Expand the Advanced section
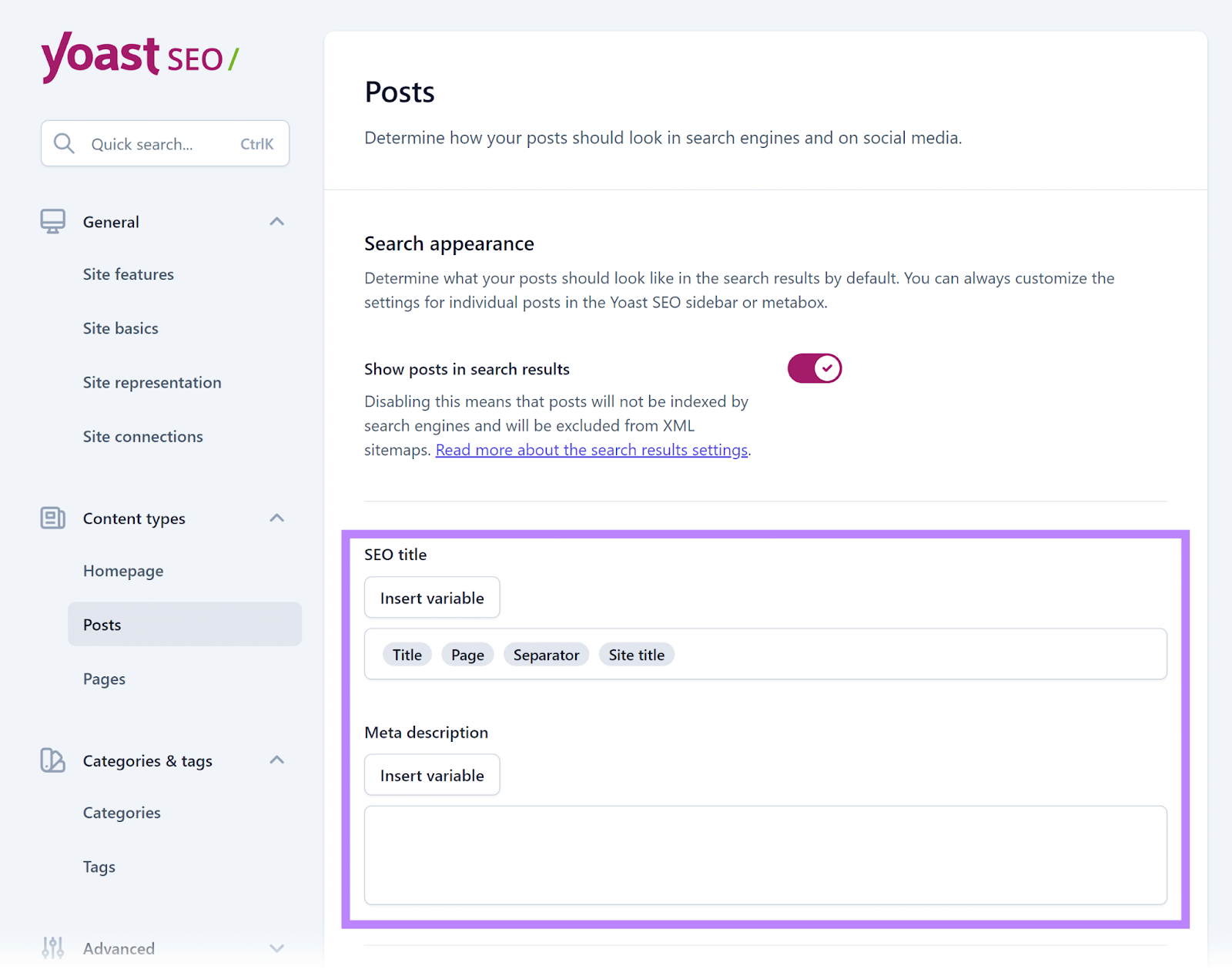 point(276,948)
